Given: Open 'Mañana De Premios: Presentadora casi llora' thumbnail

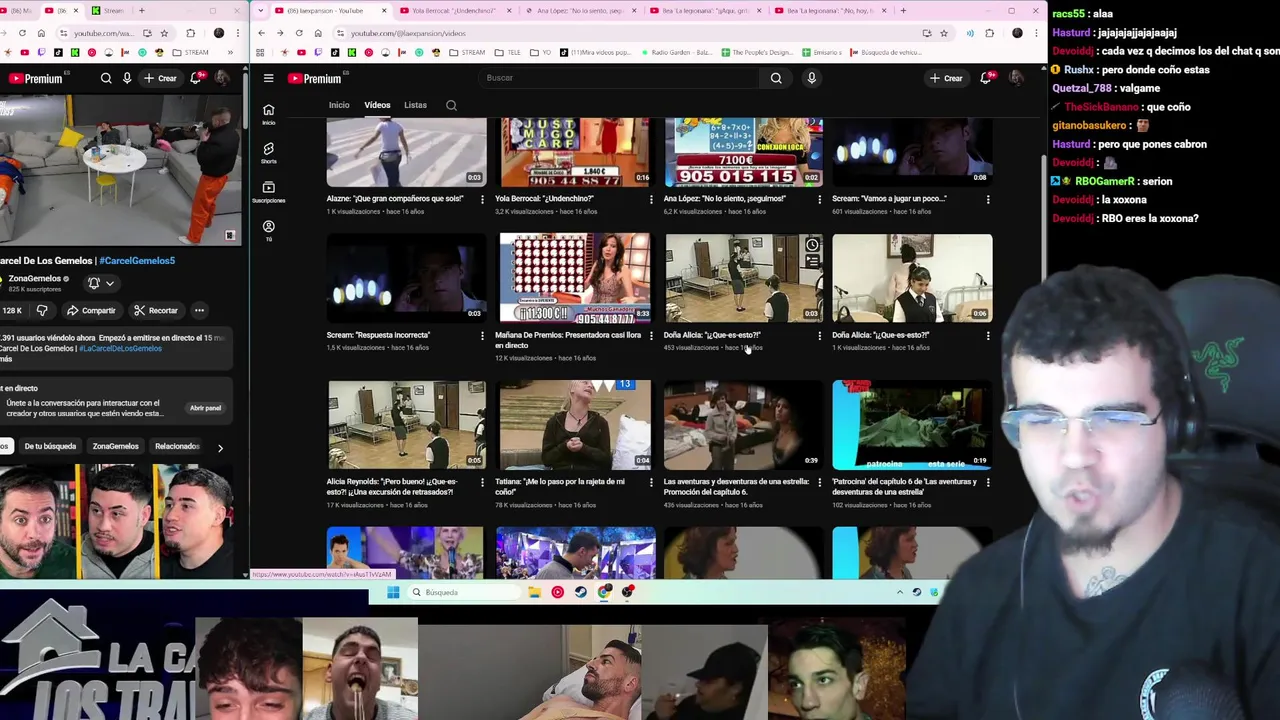Looking at the screenshot, I should pyautogui.click(x=575, y=278).
